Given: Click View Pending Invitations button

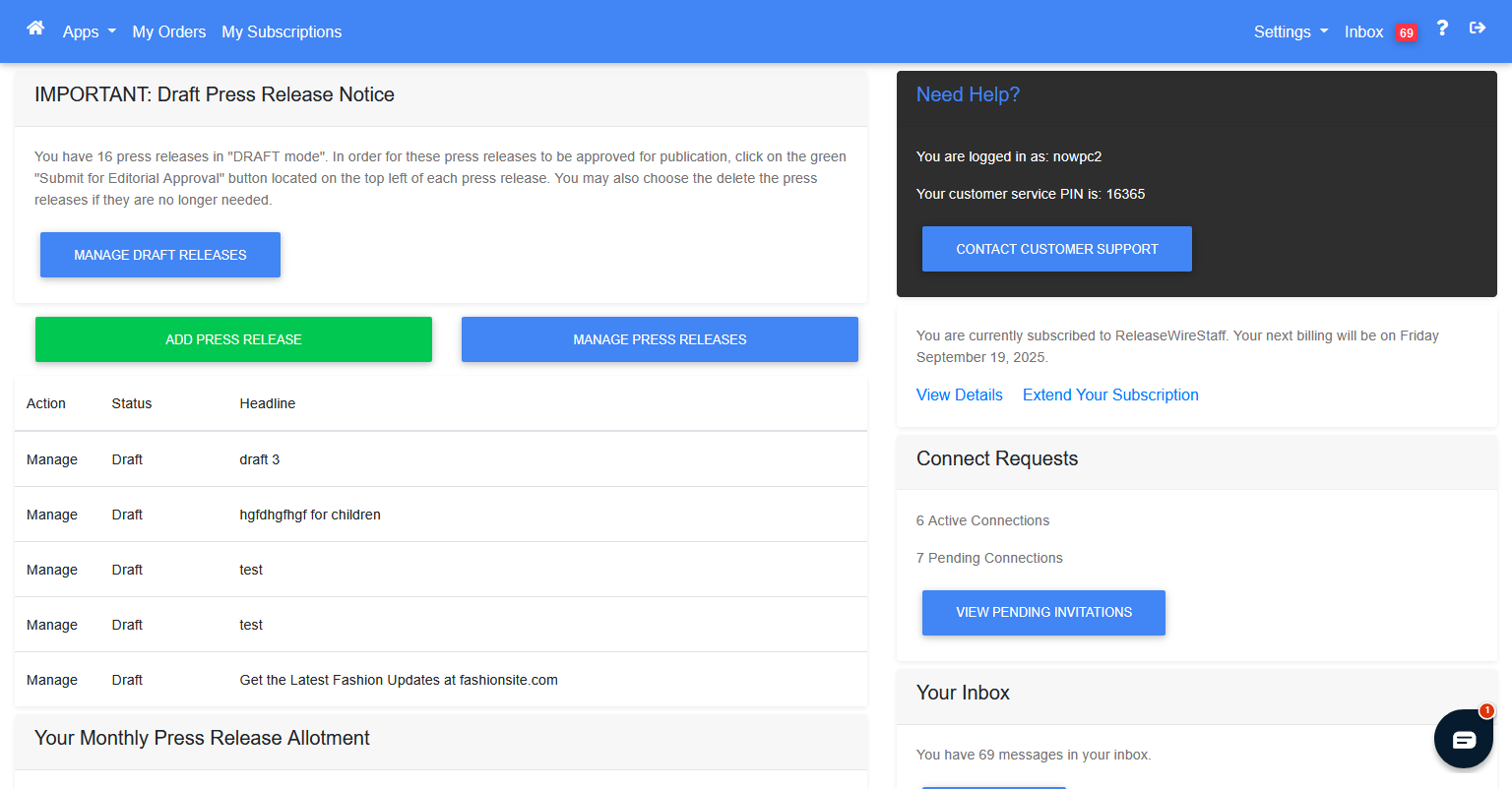Looking at the screenshot, I should tap(1043, 612).
